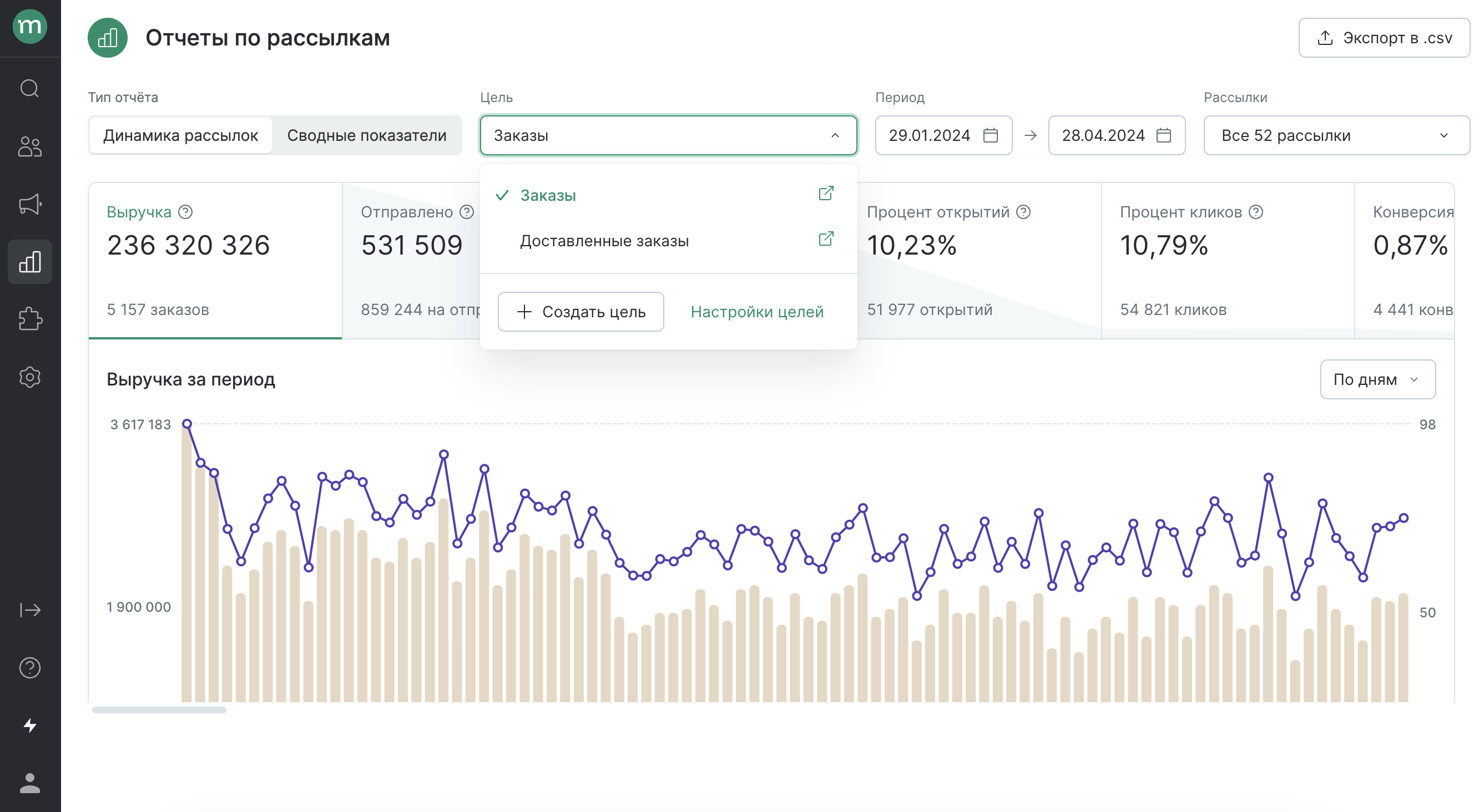Viewport: 1484px width, 812px height.
Task: Open the campaigns megaphone icon
Action: (30, 204)
